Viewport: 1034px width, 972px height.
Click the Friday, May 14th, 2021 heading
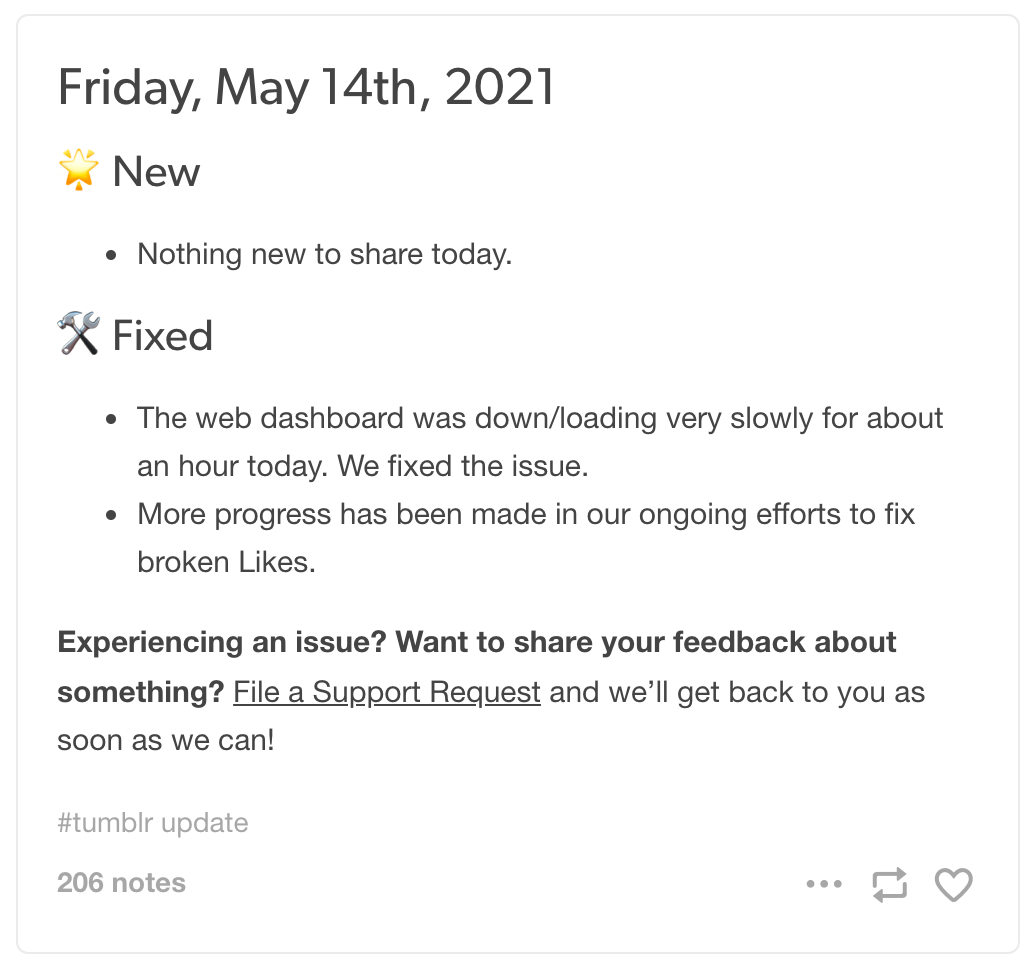(306, 88)
